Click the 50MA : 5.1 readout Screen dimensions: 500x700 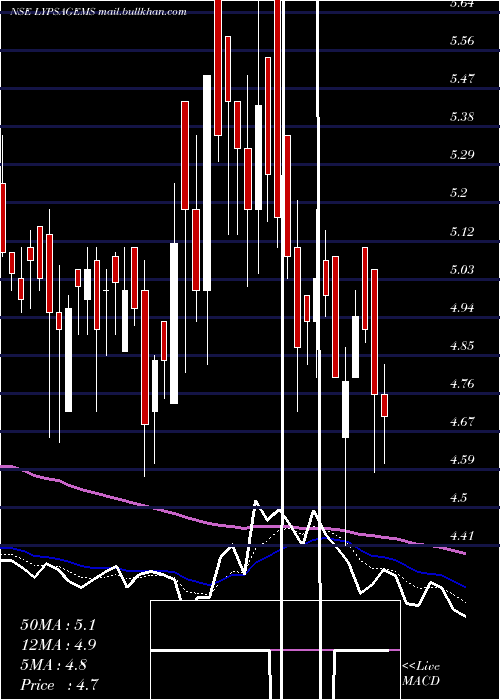[58, 625]
